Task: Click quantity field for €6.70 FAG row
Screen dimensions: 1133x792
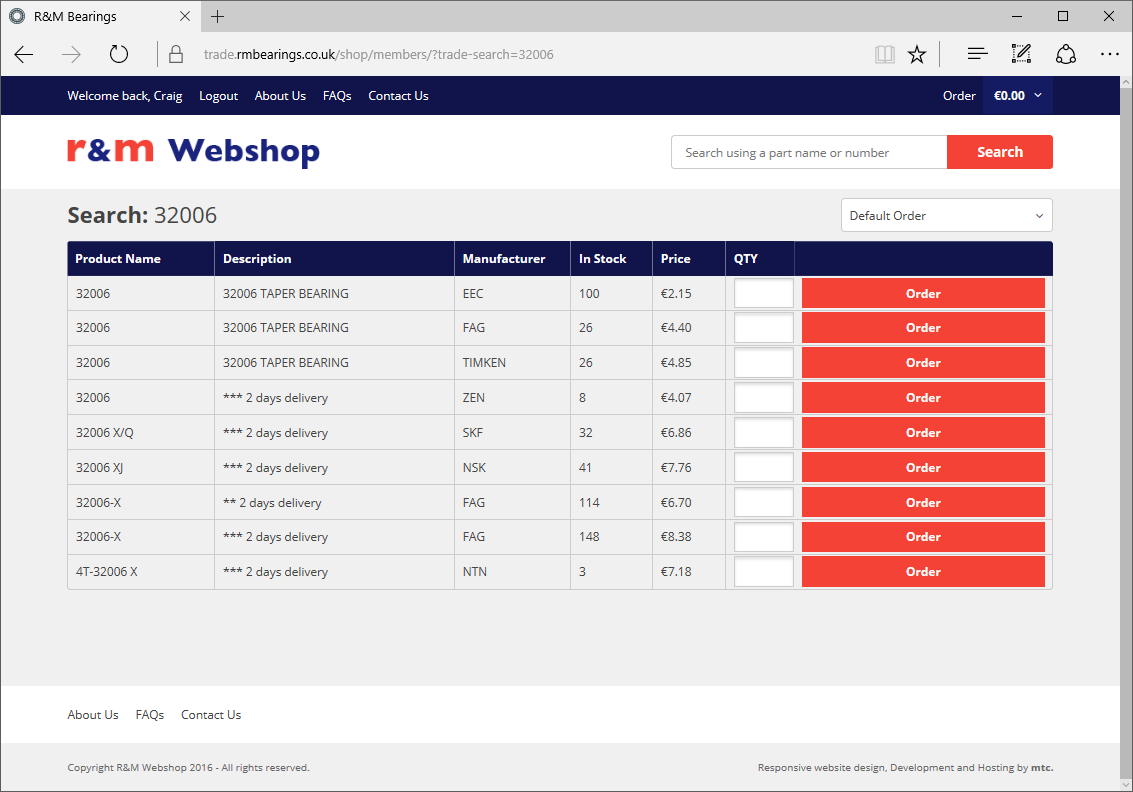Action: pos(764,502)
